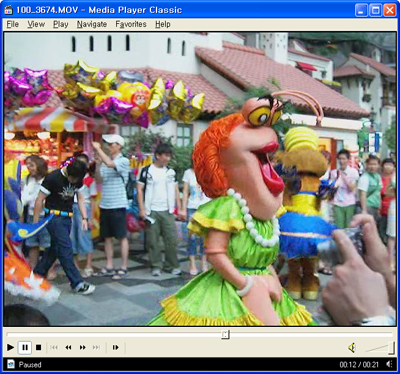The height and width of the screenshot is (374, 400).
Task: Open the Favorites menu
Action: click(x=131, y=24)
